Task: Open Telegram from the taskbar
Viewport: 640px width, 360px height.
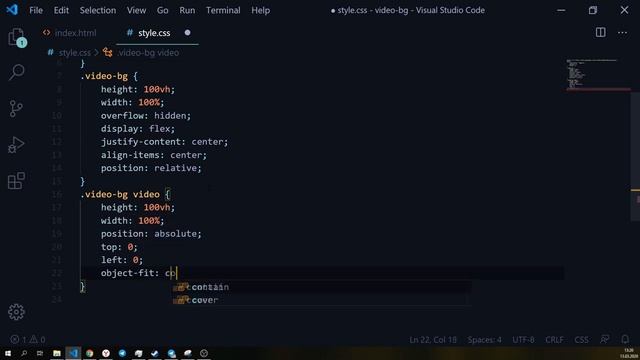Action: (122, 353)
